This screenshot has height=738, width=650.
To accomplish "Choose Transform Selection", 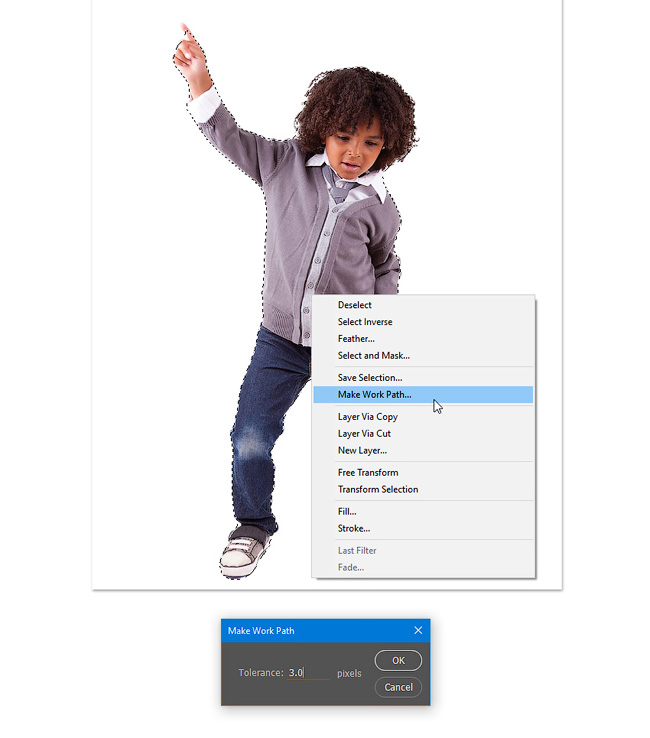I will tap(423, 490).
